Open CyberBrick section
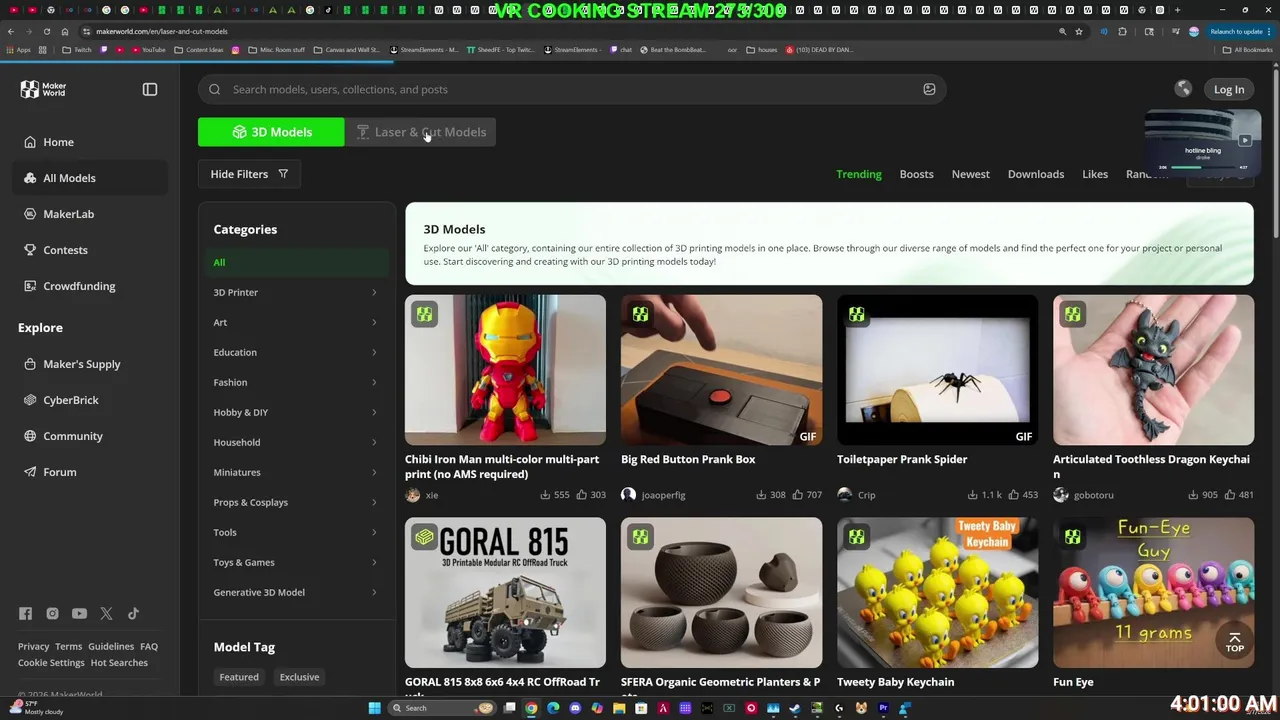This screenshot has height=720, width=1280. [x=70, y=400]
